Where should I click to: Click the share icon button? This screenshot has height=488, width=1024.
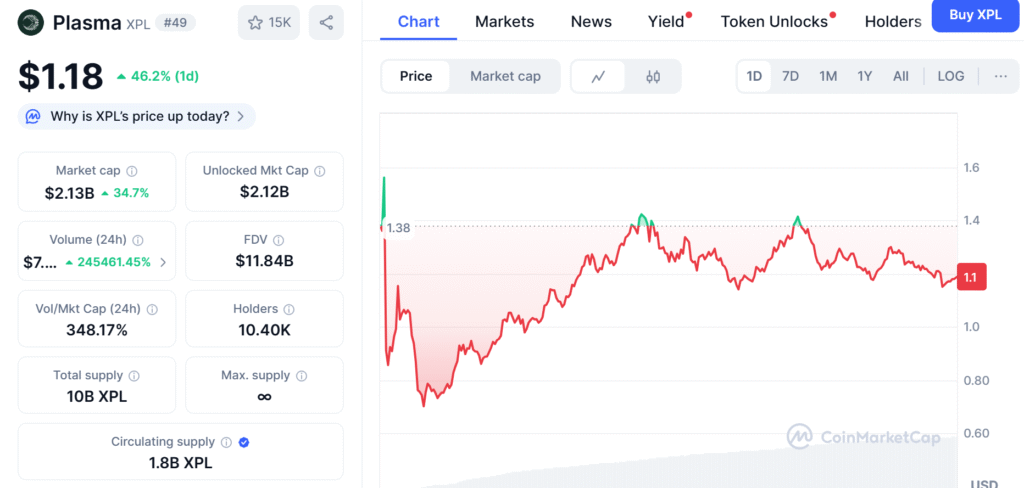pyautogui.click(x=326, y=22)
